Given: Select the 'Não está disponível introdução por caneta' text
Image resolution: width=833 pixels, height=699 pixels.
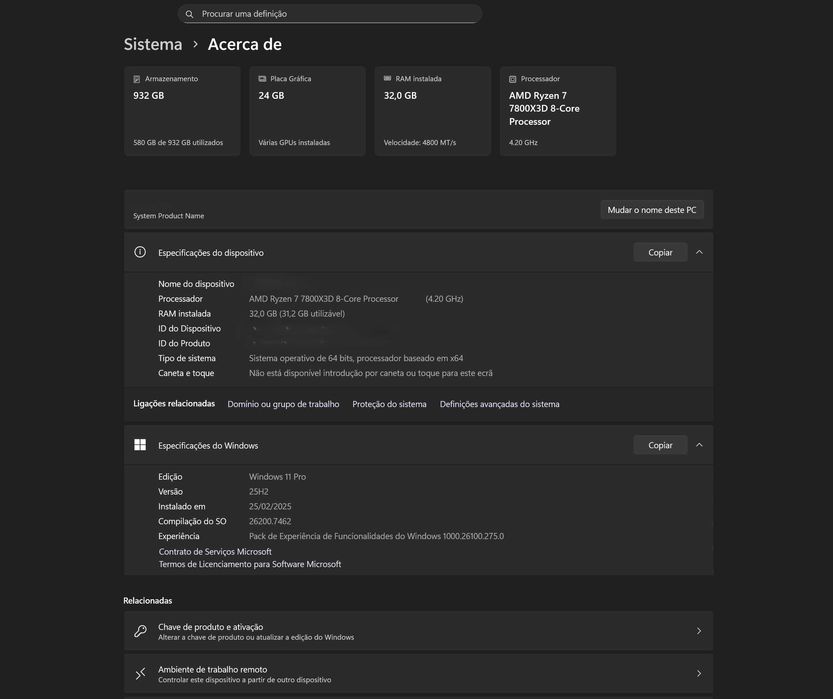Looking at the screenshot, I should (x=370, y=373).
